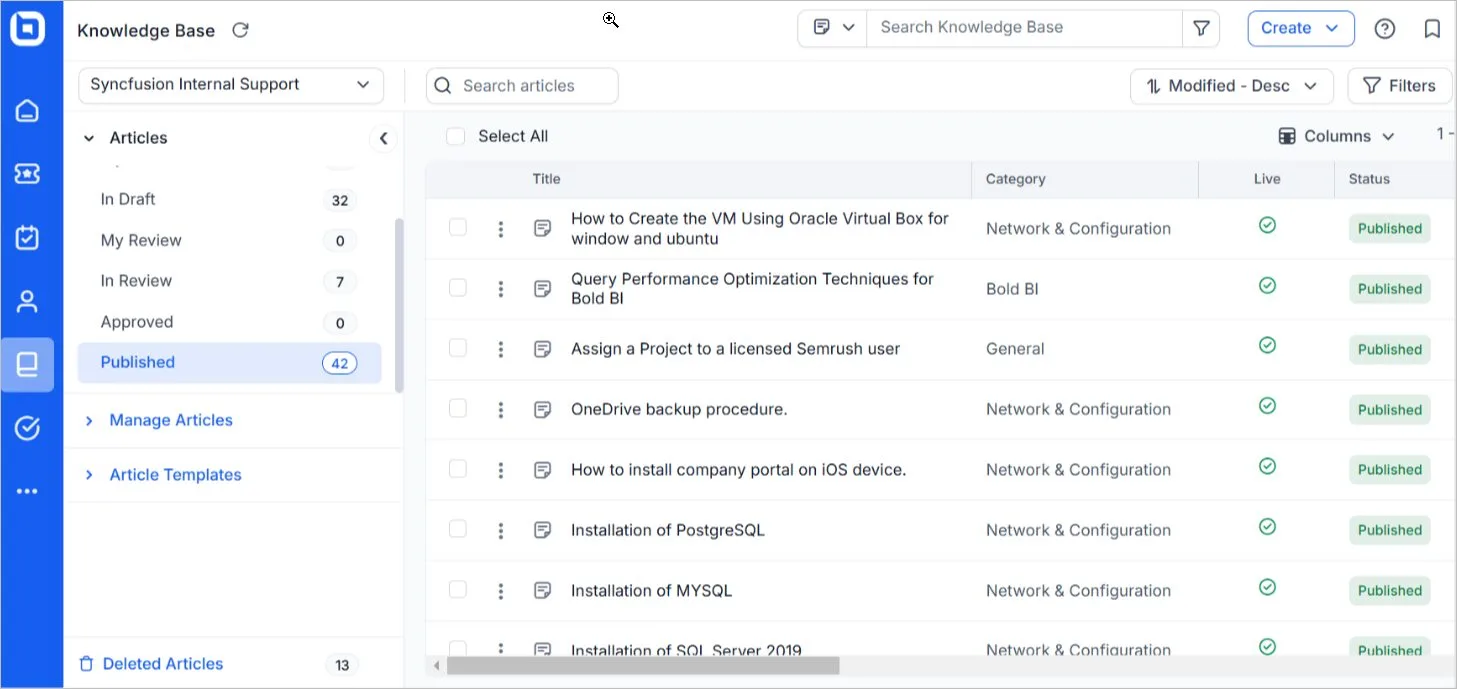
Task: Select Published articles list
Action: pos(229,363)
